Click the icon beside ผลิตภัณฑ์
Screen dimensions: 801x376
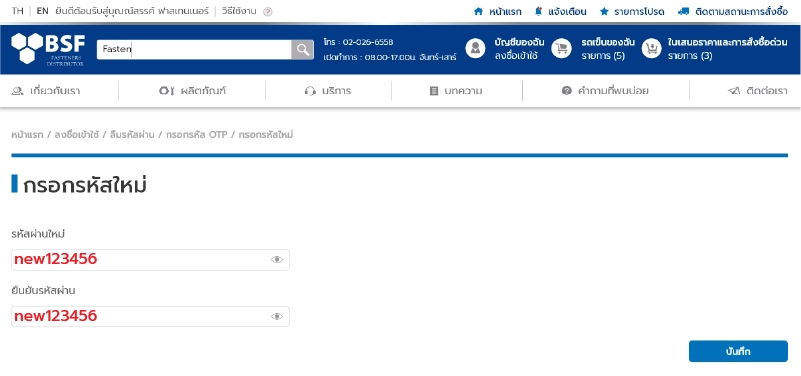click(167, 91)
